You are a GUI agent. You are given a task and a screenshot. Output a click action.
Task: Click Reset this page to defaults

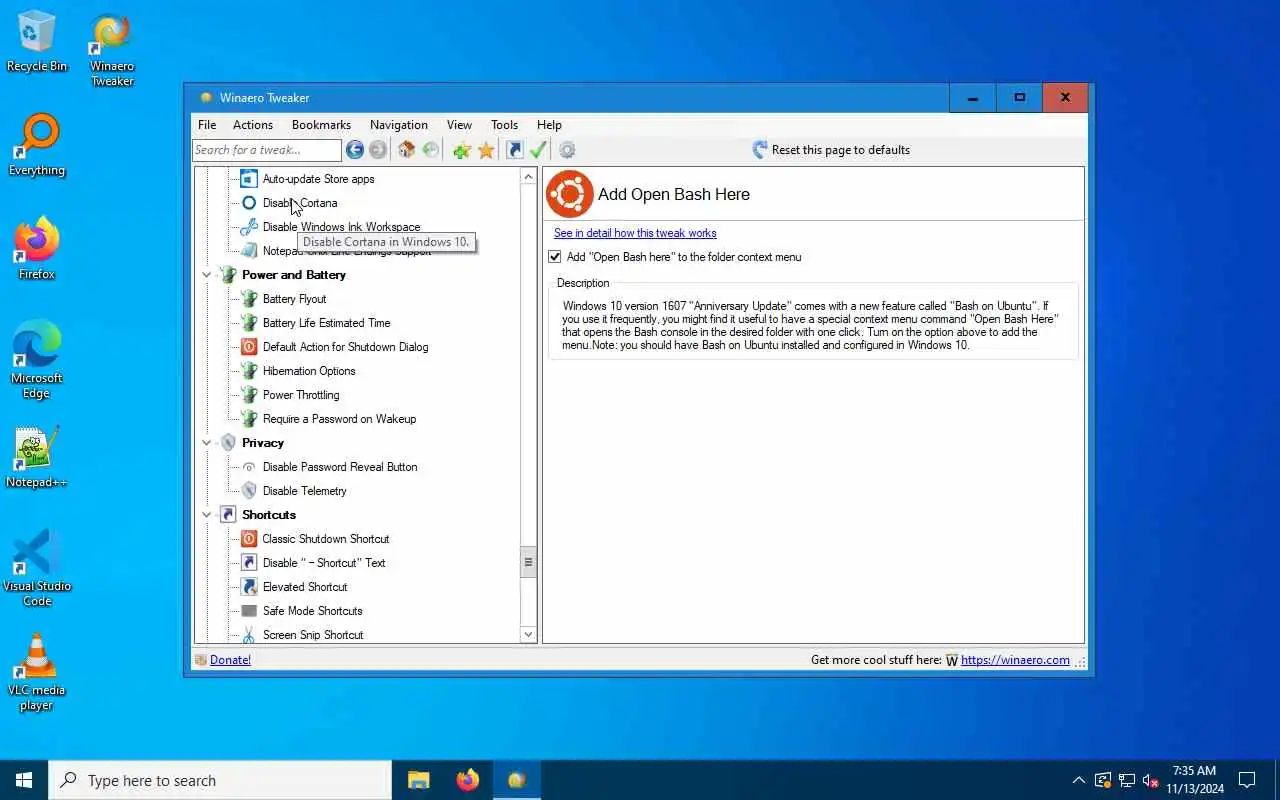click(831, 150)
